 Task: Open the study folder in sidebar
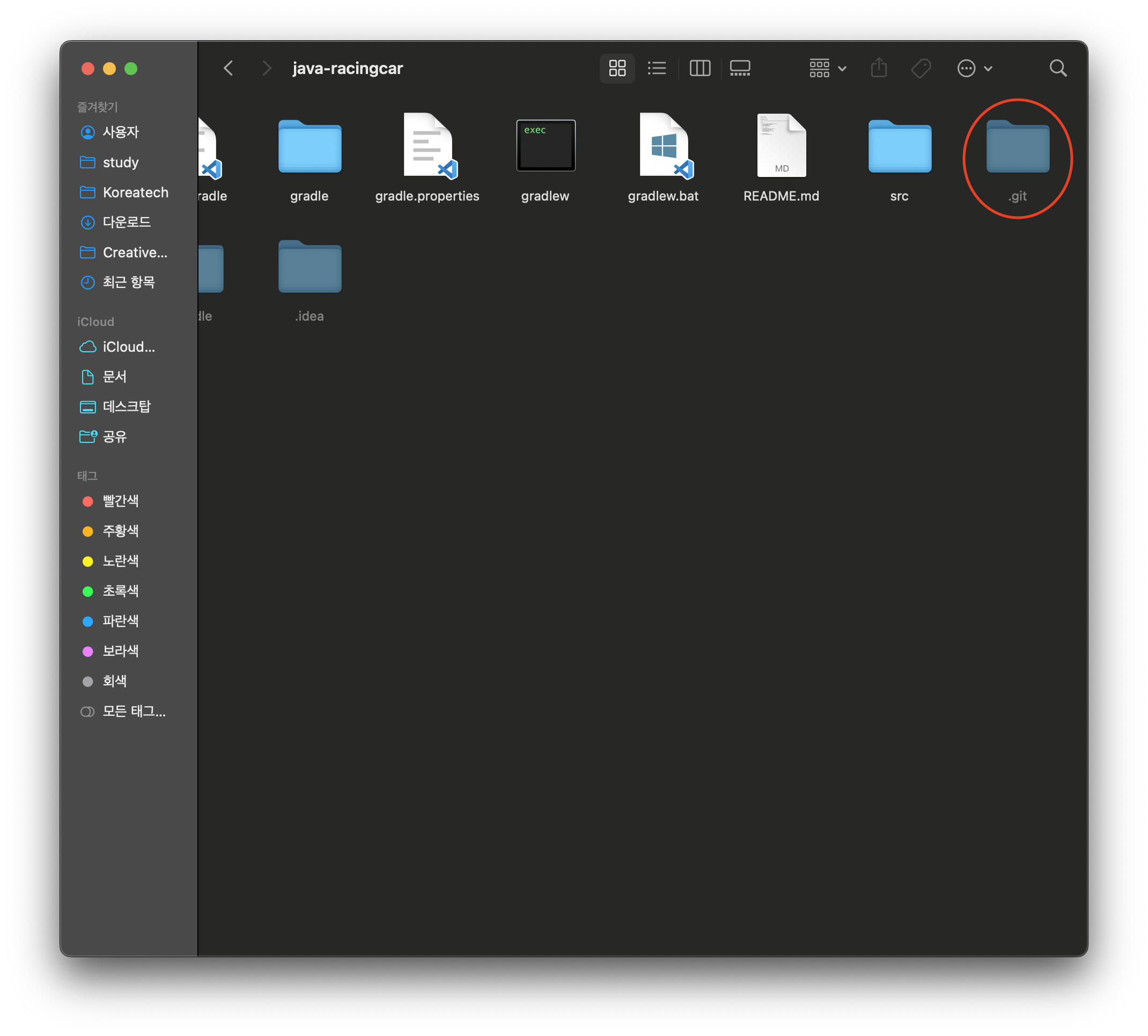[120, 162]
